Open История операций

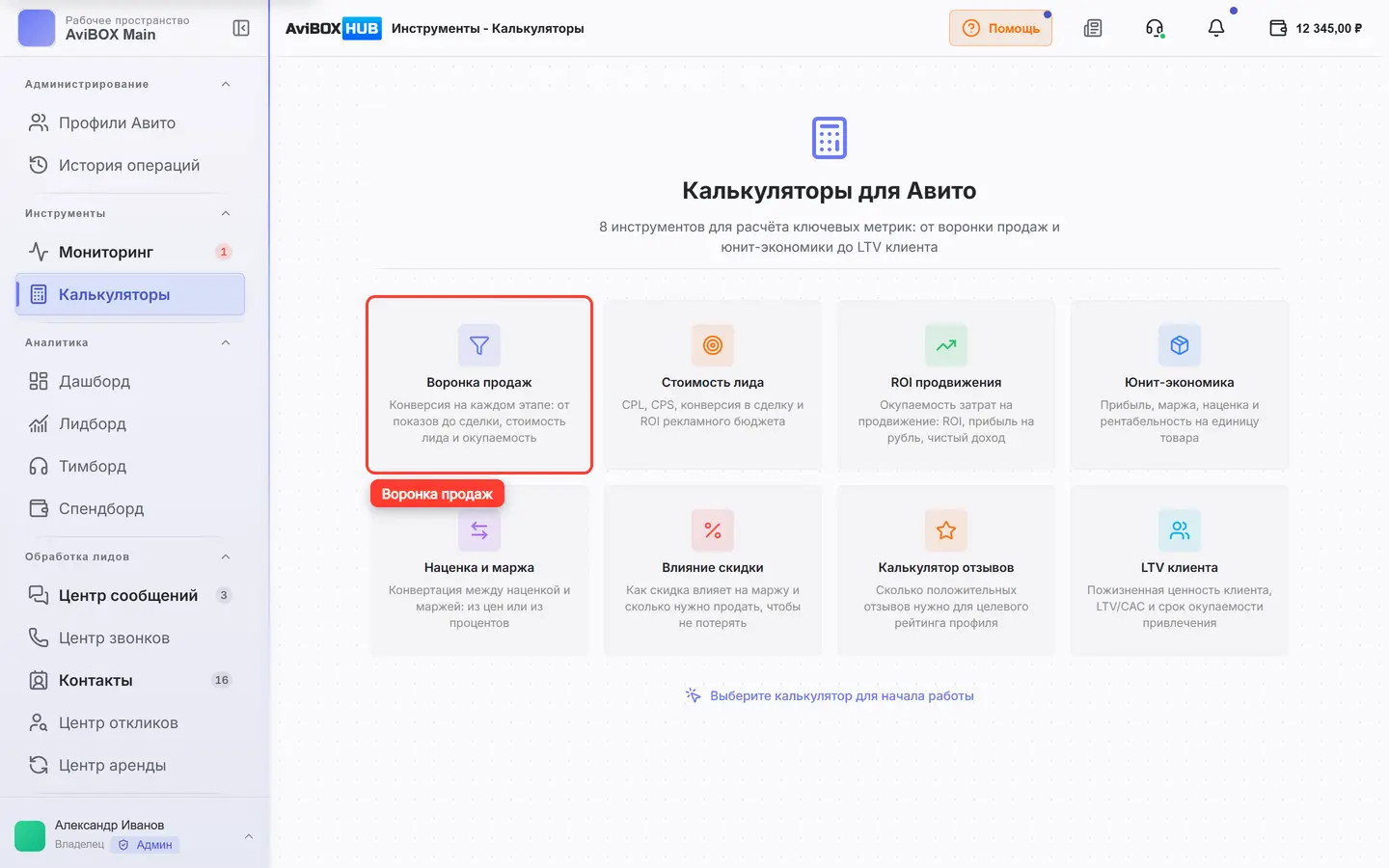130,165
